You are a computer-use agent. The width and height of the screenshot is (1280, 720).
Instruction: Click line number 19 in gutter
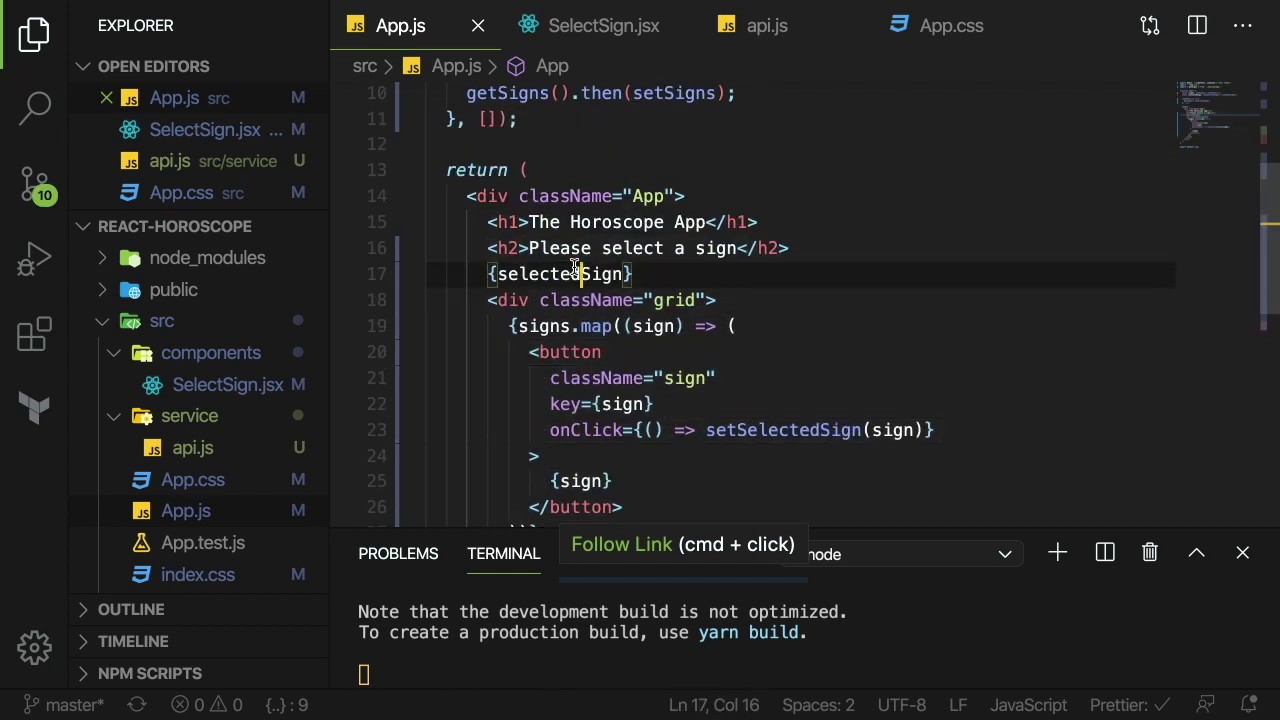tap(376, 326)
